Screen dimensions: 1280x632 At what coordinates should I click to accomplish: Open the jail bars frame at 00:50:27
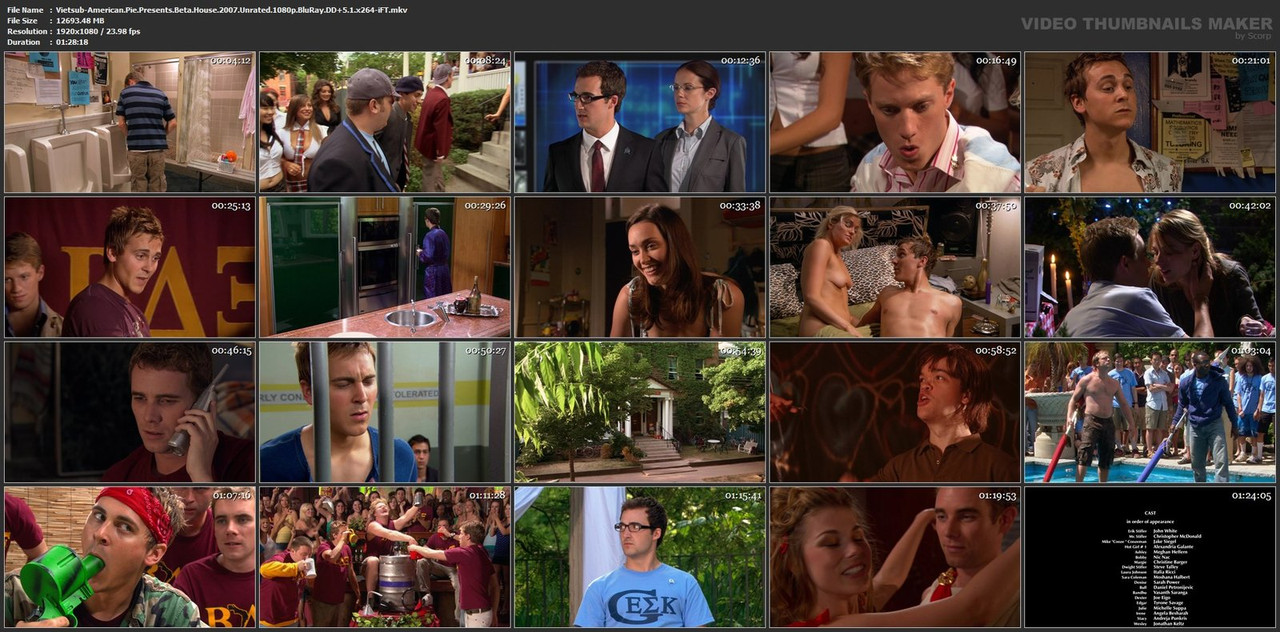(x=385, y=412)
